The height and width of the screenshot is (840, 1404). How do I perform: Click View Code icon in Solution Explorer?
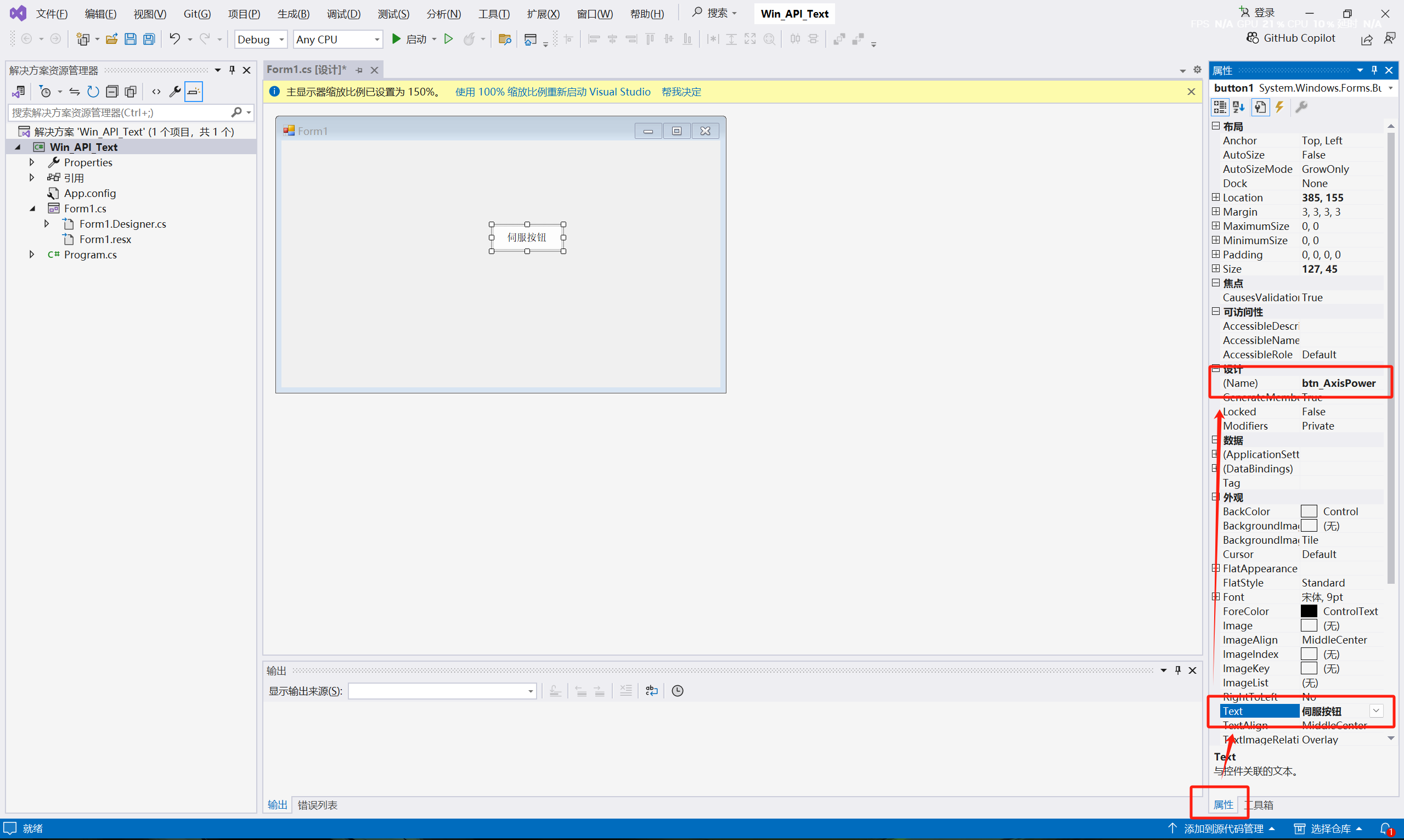(156, 92)
